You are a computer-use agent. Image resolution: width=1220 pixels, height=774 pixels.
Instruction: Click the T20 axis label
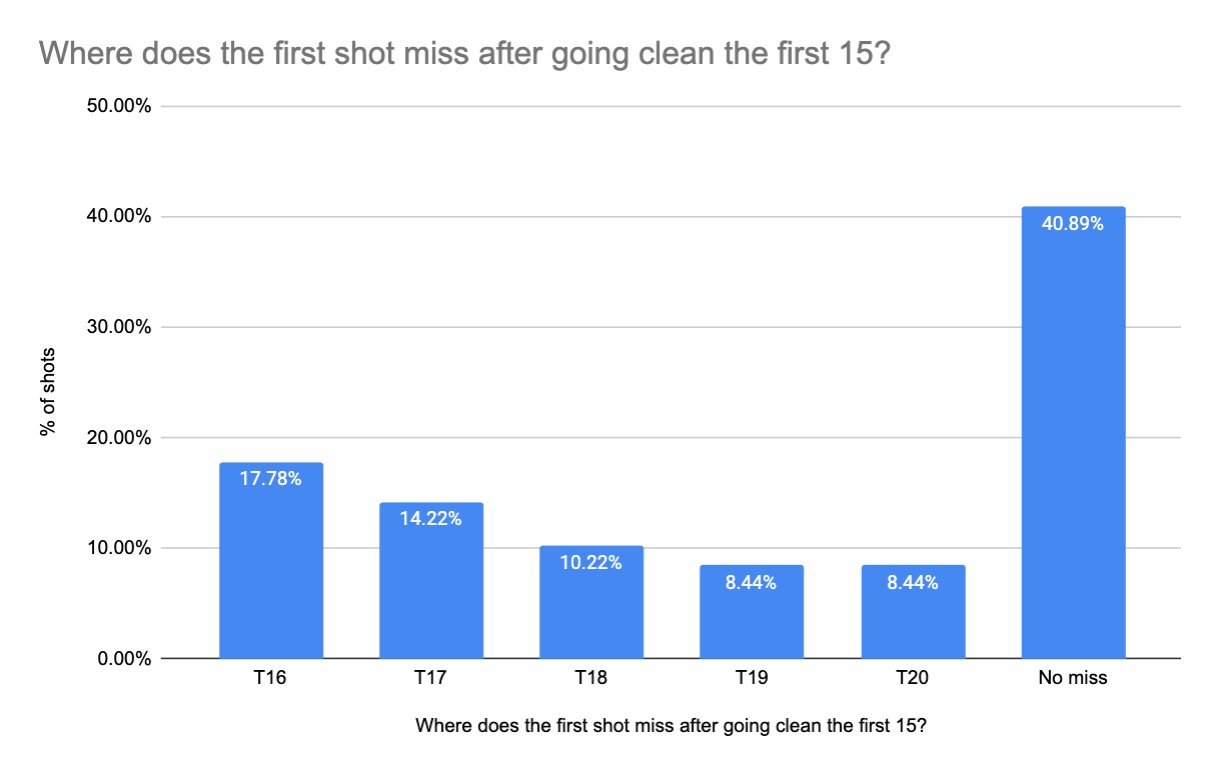pyautogui.click(x=911, y=678)
